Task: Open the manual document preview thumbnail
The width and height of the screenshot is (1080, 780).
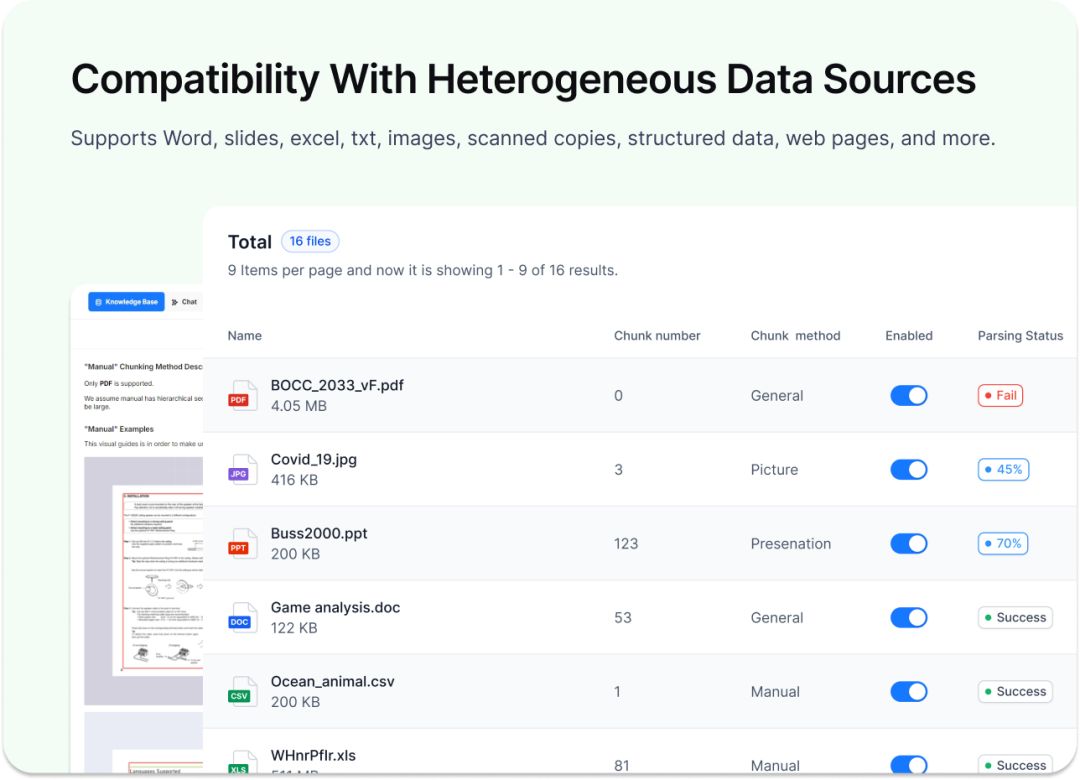Action: click(143, 580)
